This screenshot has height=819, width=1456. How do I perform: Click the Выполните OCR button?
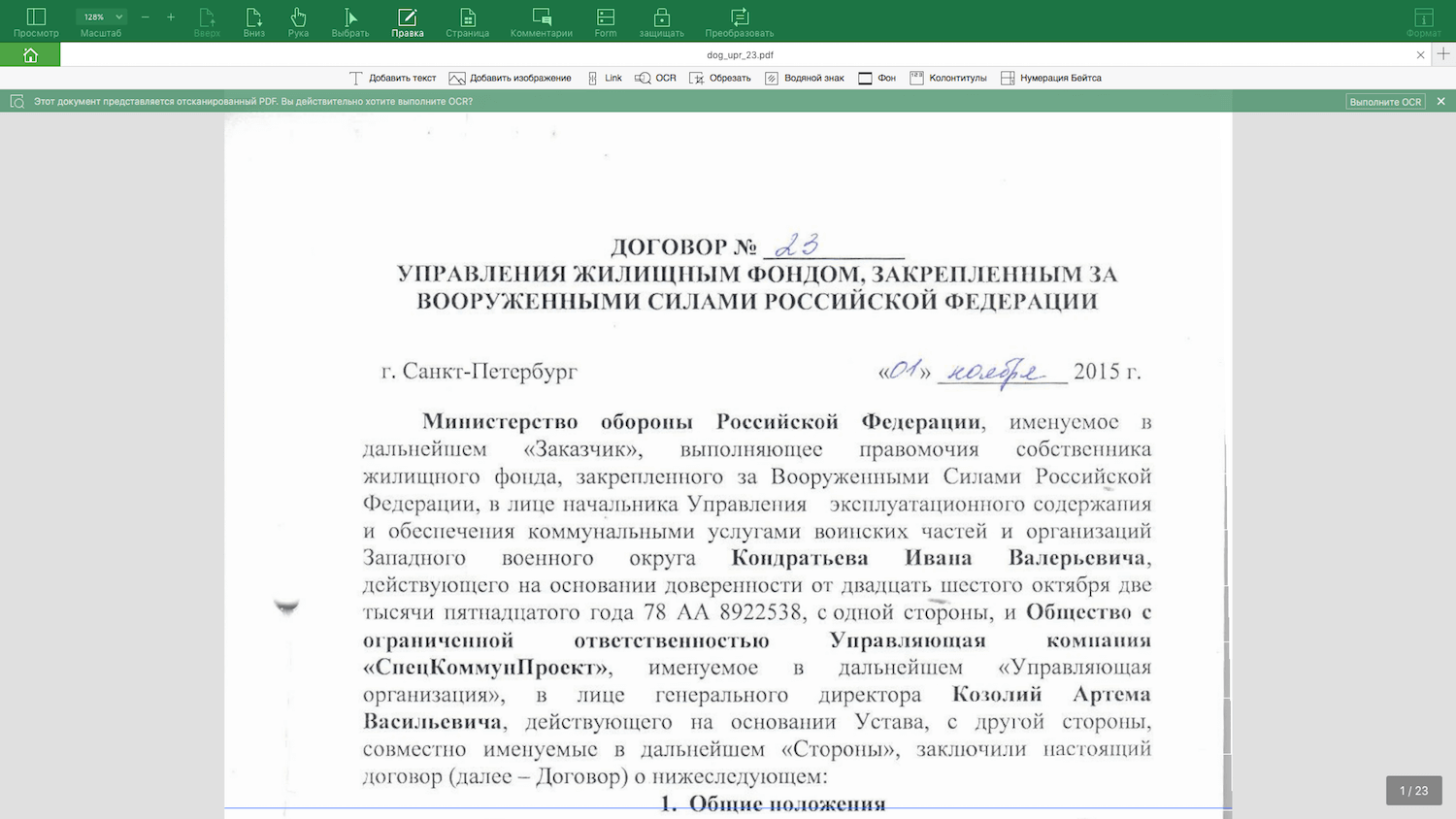1385,101
